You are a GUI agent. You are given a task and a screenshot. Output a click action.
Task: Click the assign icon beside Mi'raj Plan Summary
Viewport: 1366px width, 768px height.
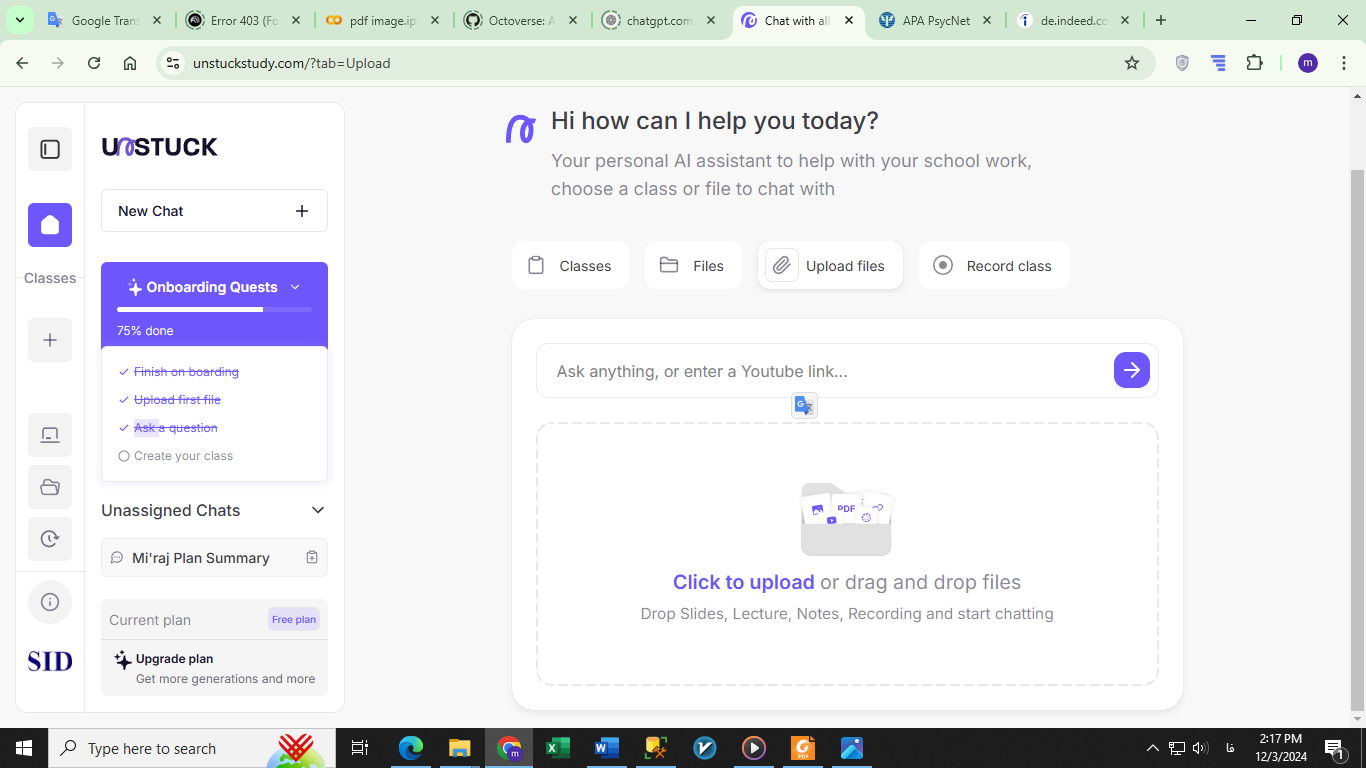tap(312, 557)
